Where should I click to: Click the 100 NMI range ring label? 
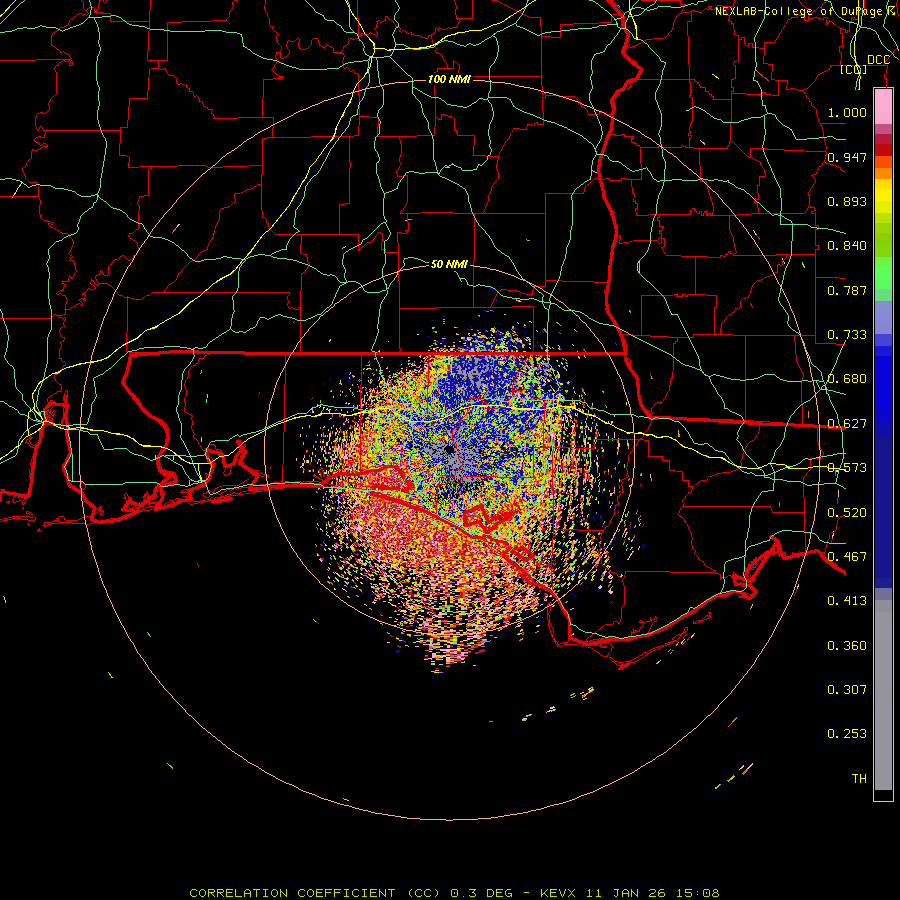coord(449,79)
